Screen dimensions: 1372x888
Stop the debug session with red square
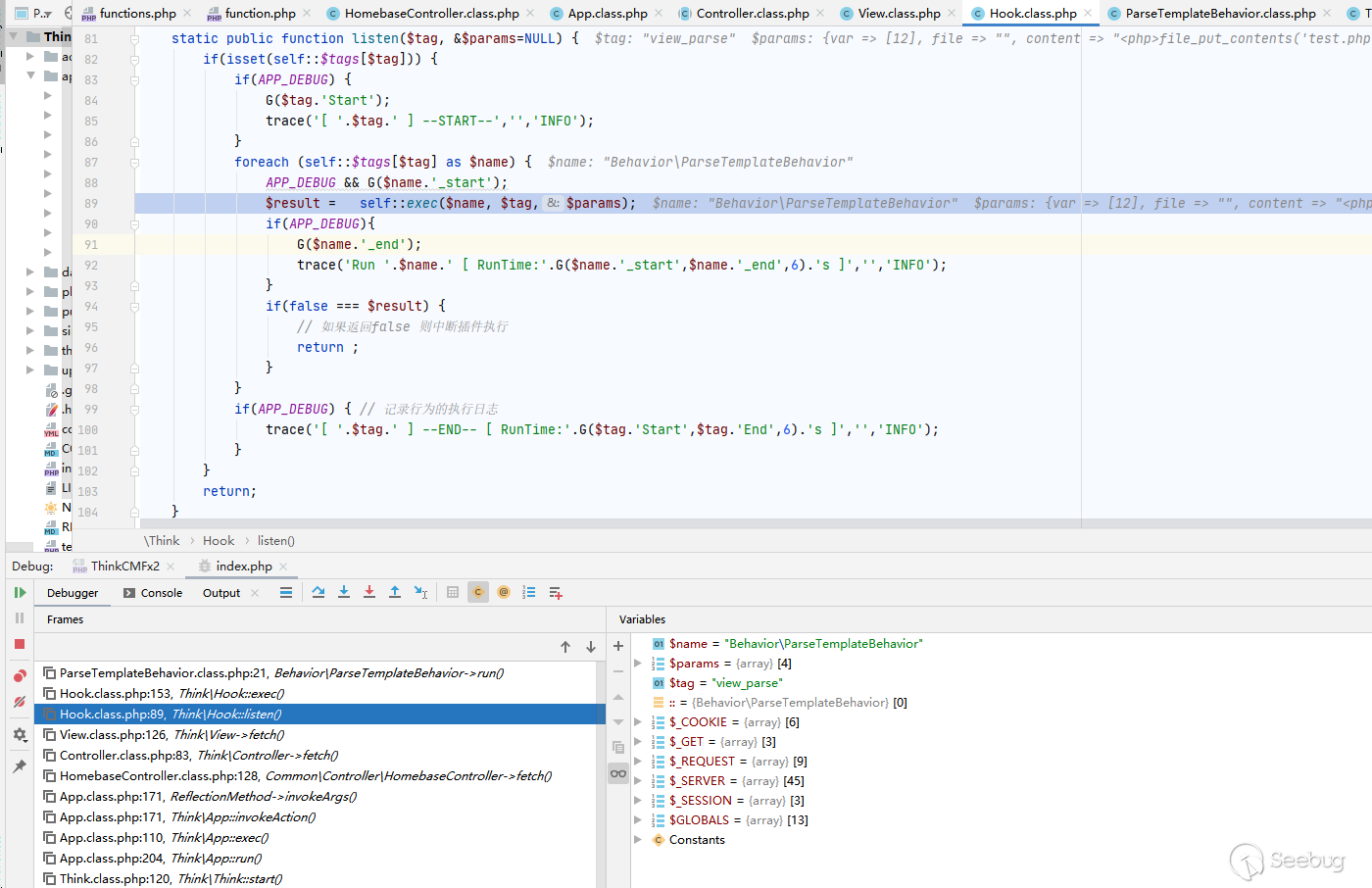click(x=20, y=644)
